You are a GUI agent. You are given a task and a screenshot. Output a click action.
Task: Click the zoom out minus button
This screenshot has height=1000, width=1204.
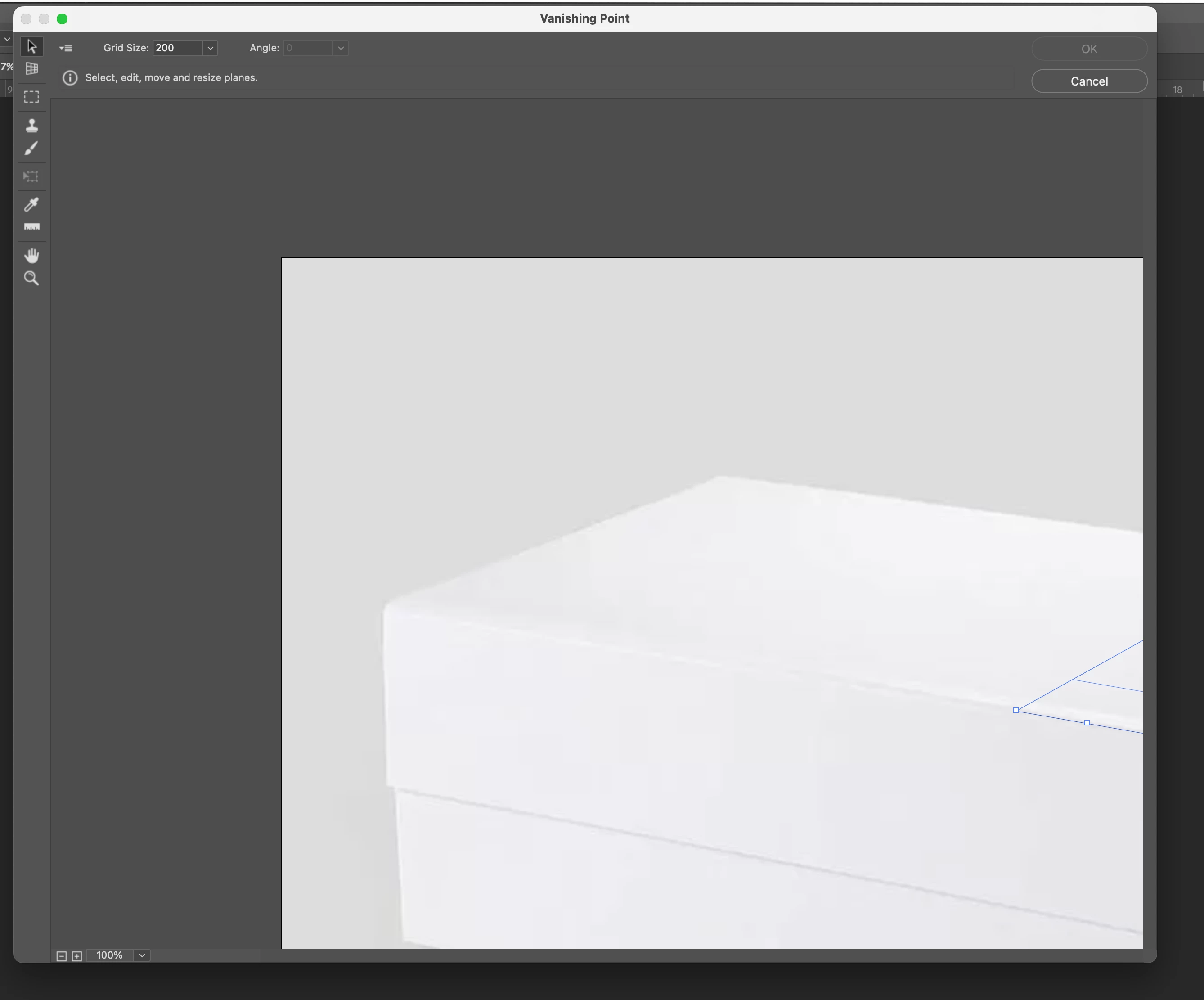61,956
